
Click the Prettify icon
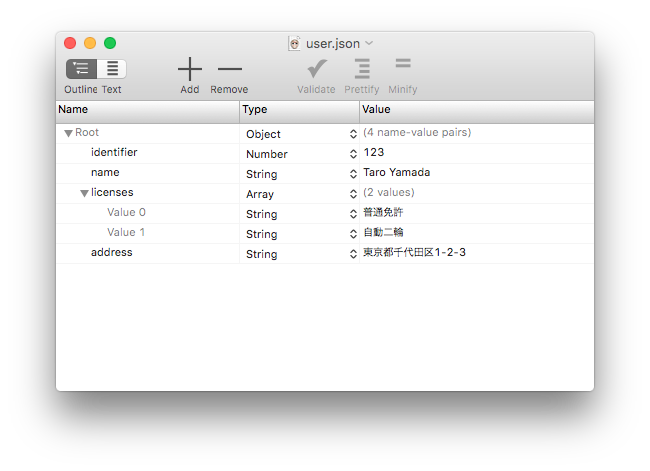[362, 69]
